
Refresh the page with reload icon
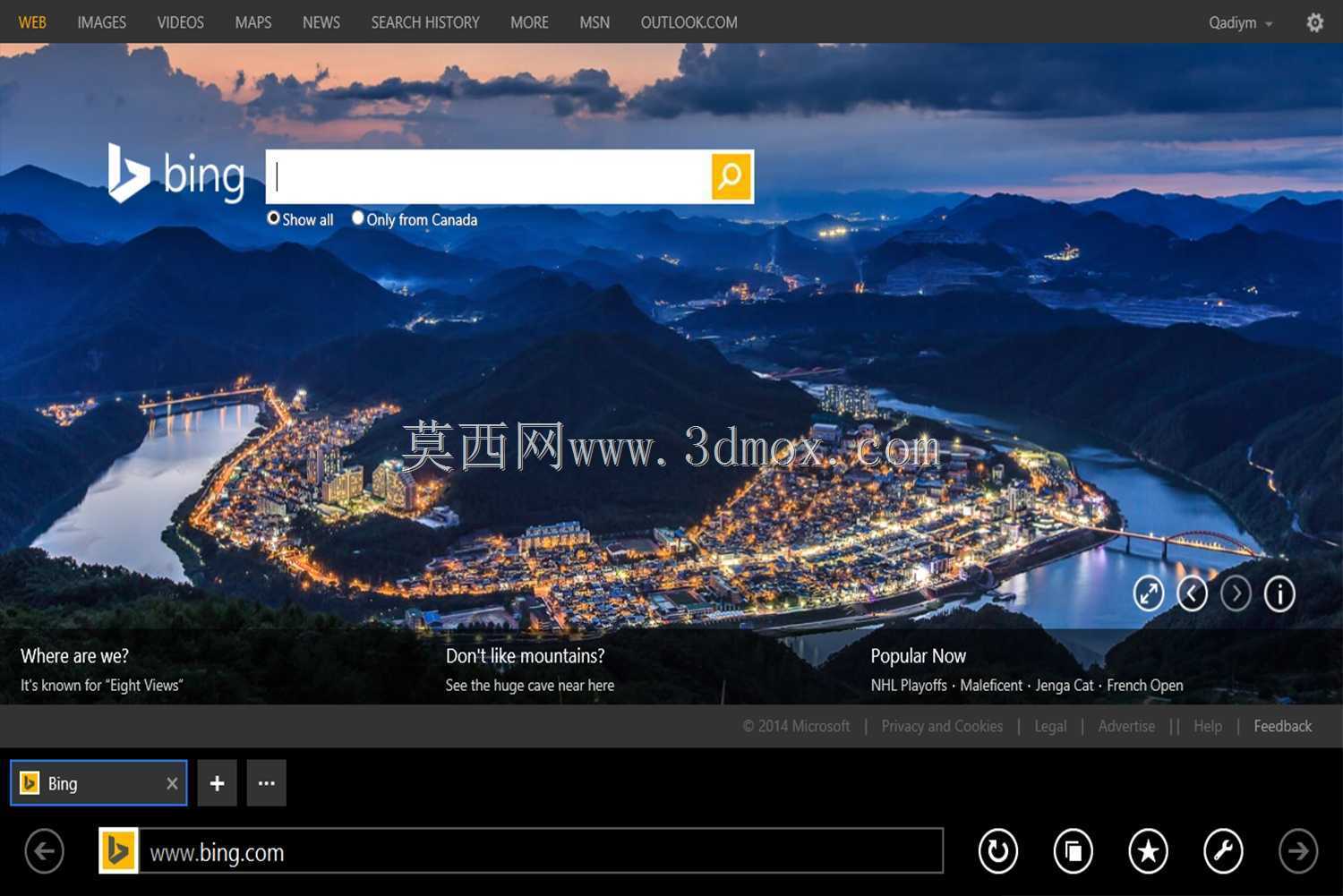(997, 850)
